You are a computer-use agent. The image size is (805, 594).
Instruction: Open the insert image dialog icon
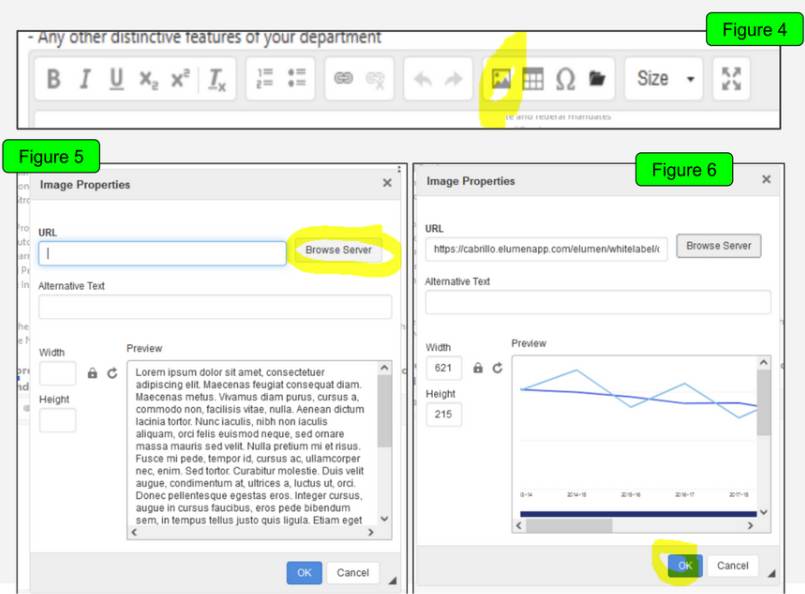pos(501,79)
